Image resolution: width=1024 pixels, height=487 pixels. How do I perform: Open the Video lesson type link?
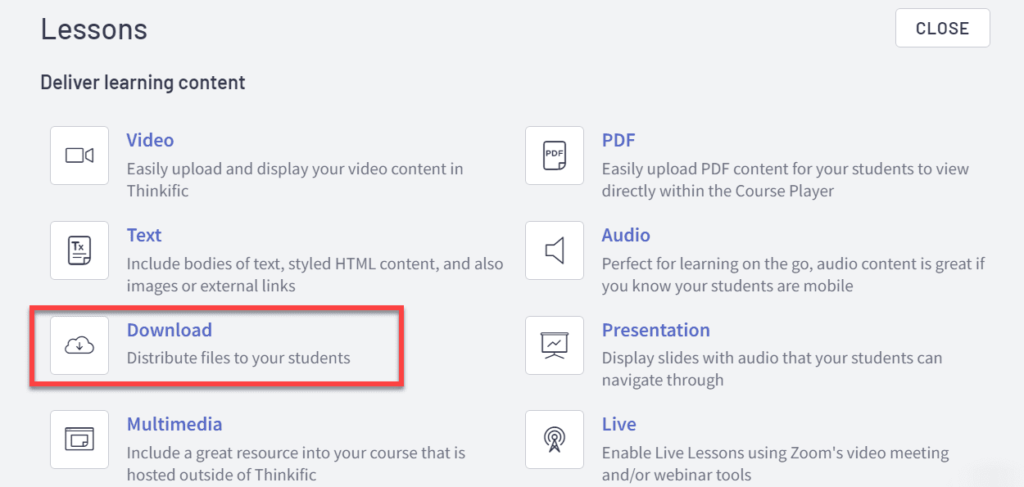tap(150, 140)
